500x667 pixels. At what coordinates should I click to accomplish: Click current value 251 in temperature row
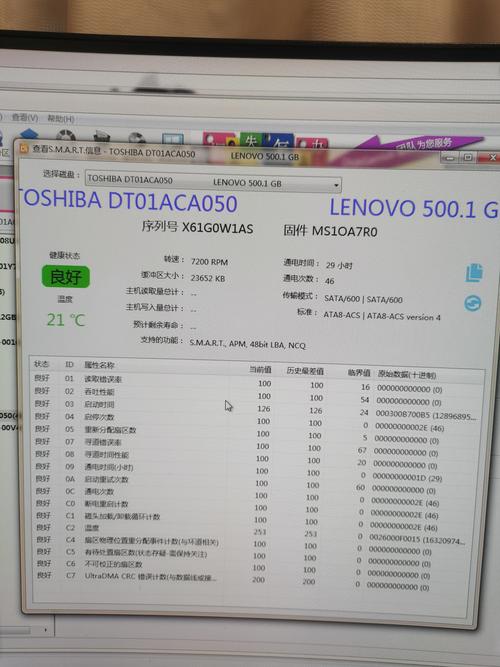[x=260, y=532]
